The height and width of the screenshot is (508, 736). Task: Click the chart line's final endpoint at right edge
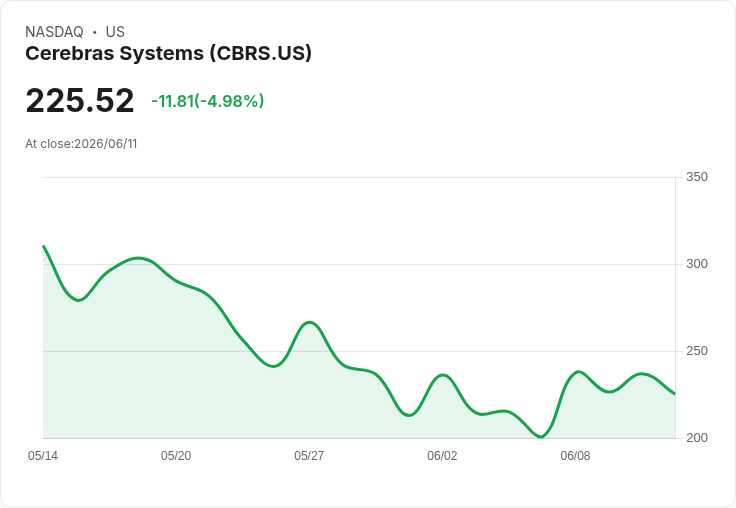pos(675,394)
